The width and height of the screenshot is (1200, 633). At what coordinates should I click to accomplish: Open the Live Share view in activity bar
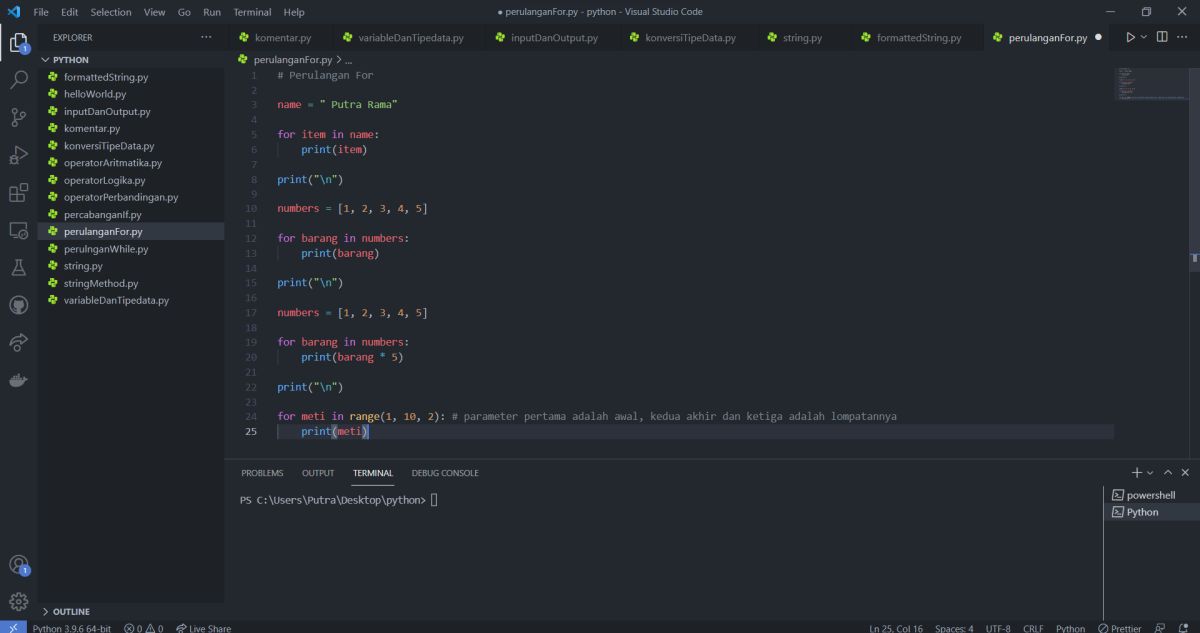(x=18, y=342)
